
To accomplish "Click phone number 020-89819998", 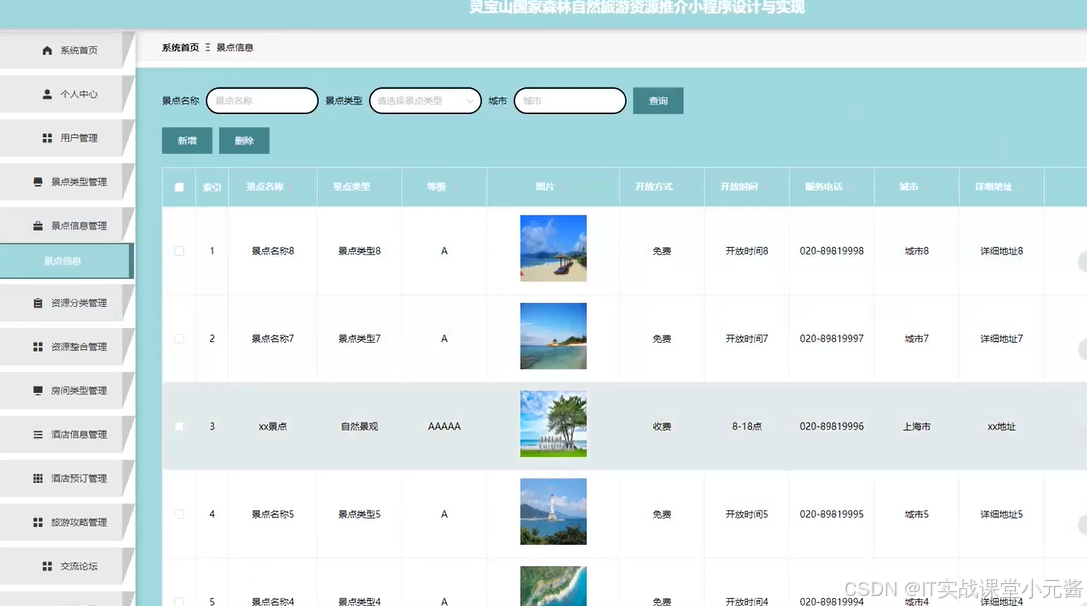I will (832, 251).
